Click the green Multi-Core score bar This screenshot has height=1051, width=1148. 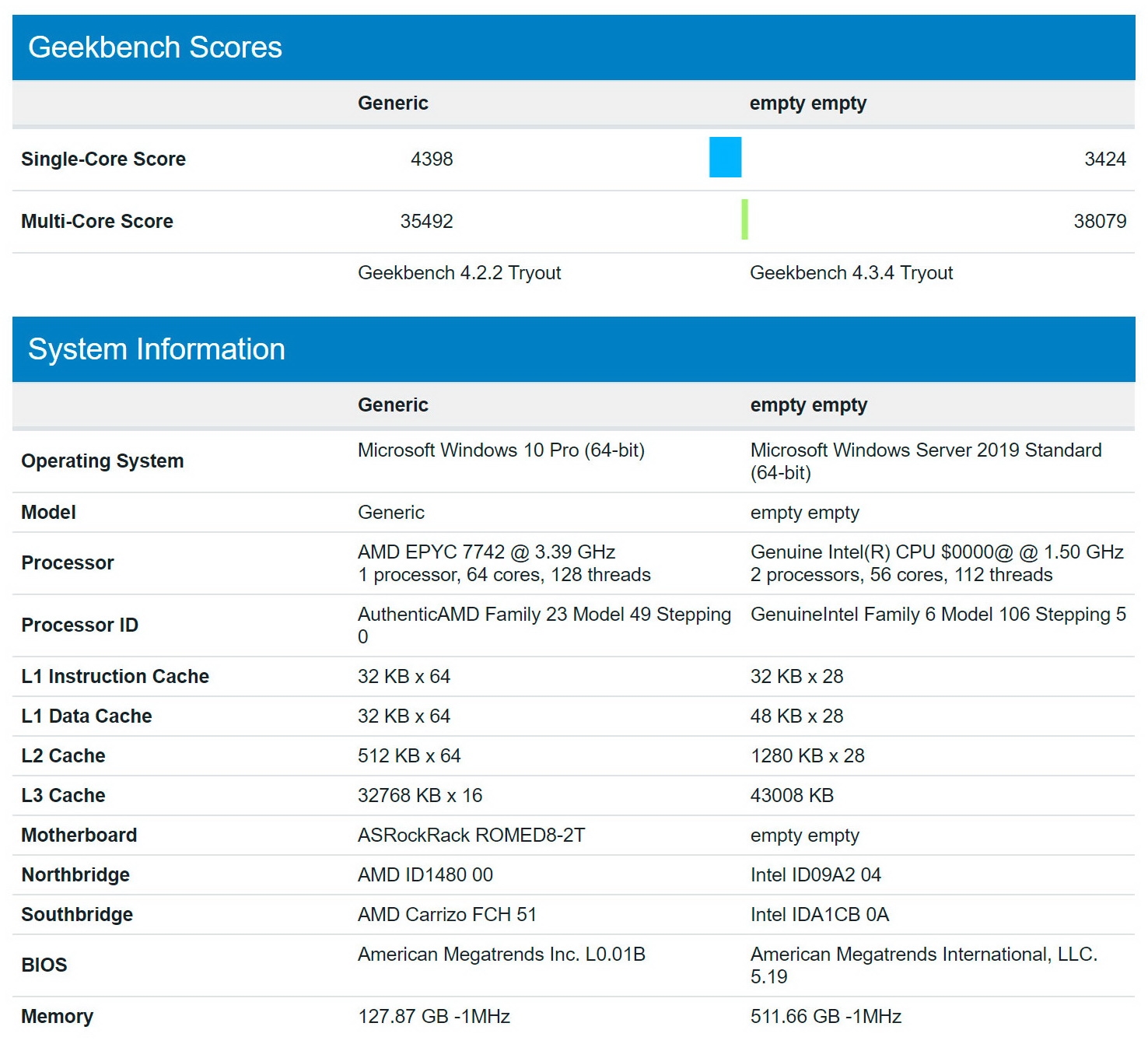pyautogui.click(x=745, y=221)
